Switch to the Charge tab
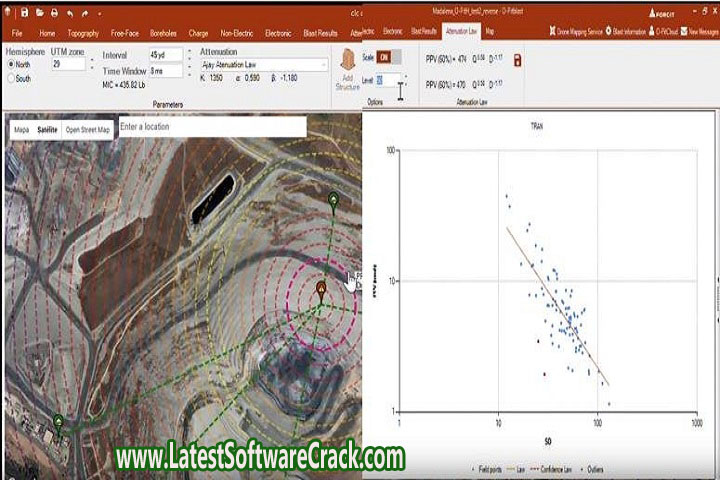This screenshot has width=720, height=480. [x=198, y=33]
